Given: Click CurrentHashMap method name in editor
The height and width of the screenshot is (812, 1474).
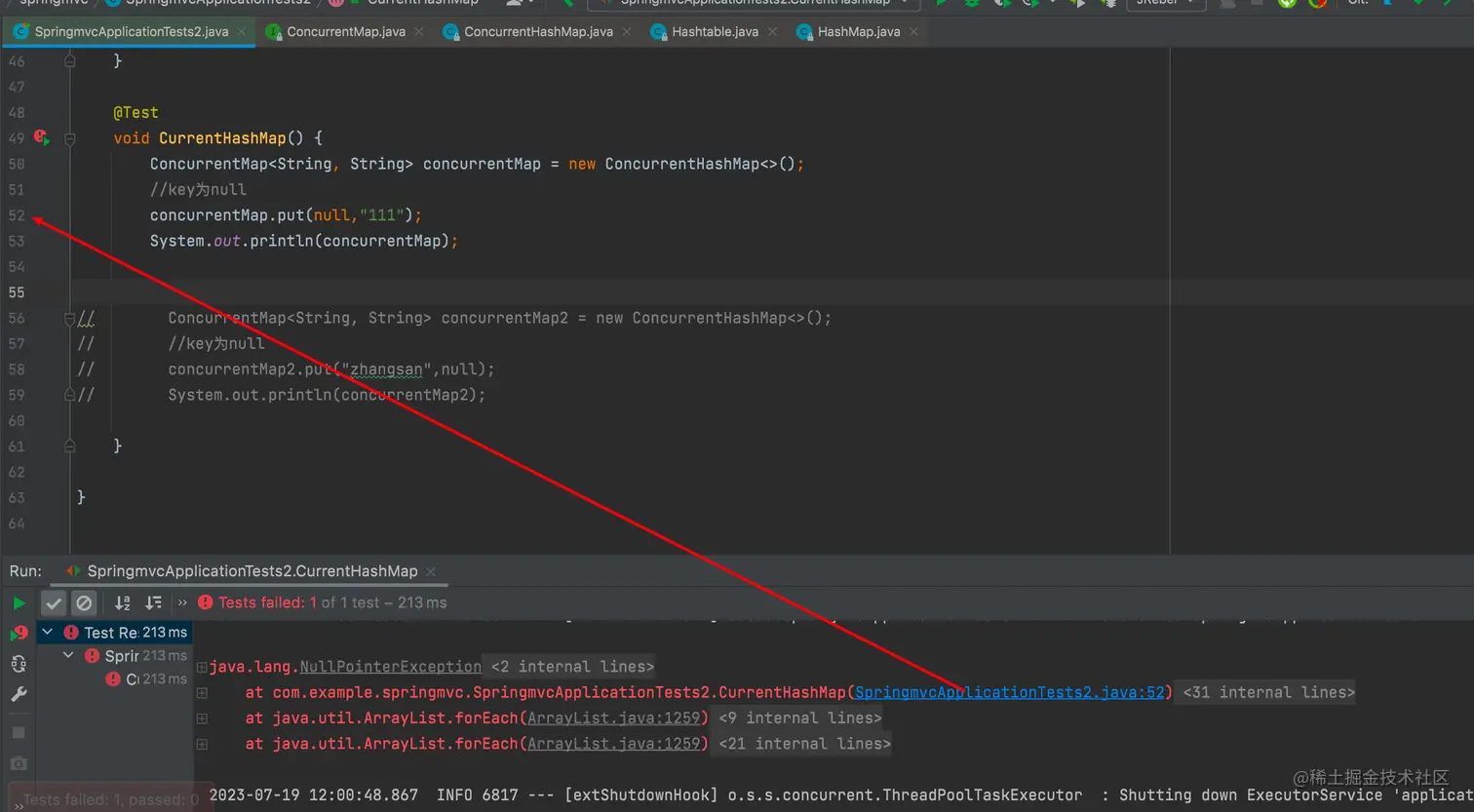Looking at the screenshot, I should [222, 138].
